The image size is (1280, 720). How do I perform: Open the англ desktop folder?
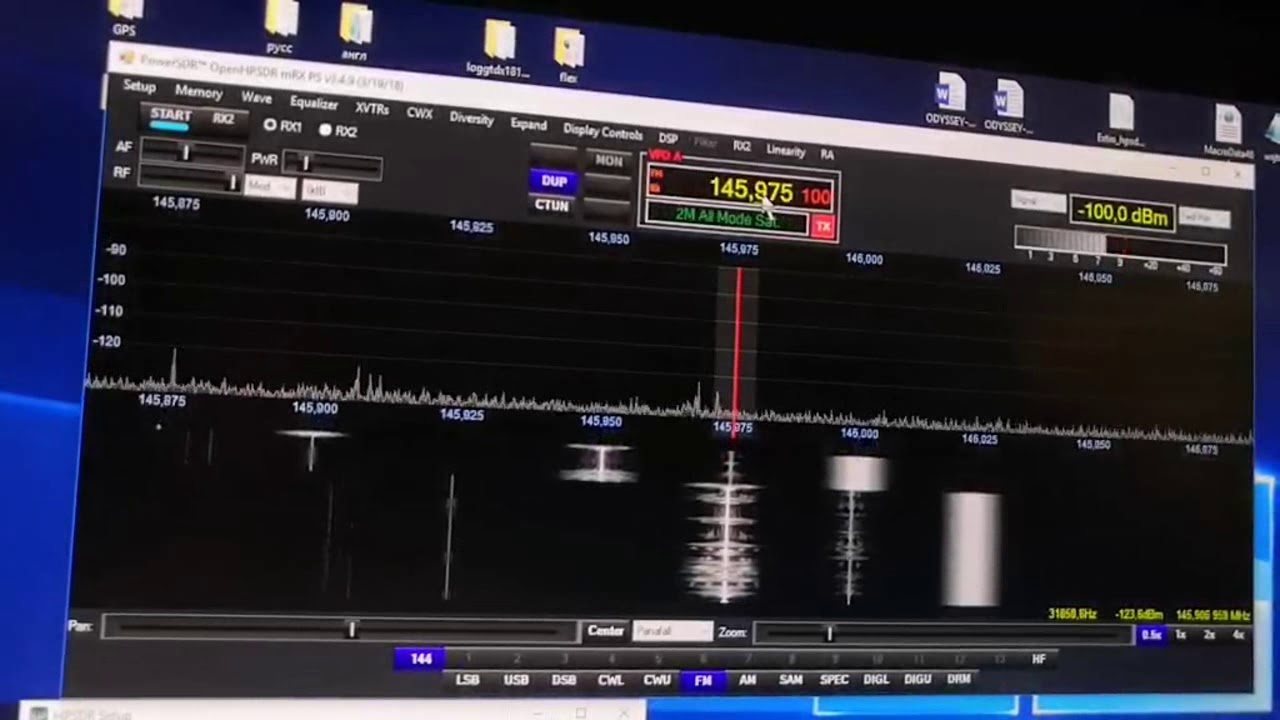355,32
